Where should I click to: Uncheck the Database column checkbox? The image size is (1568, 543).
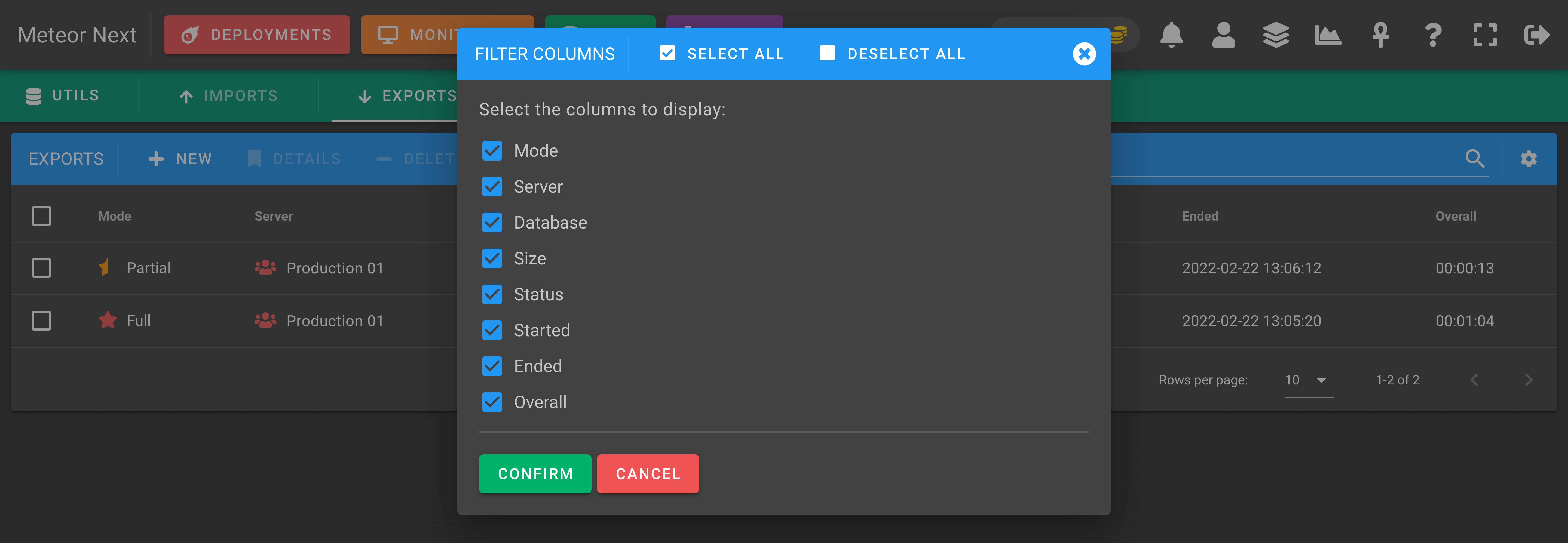pyautogui.click(x=492, y=223)
